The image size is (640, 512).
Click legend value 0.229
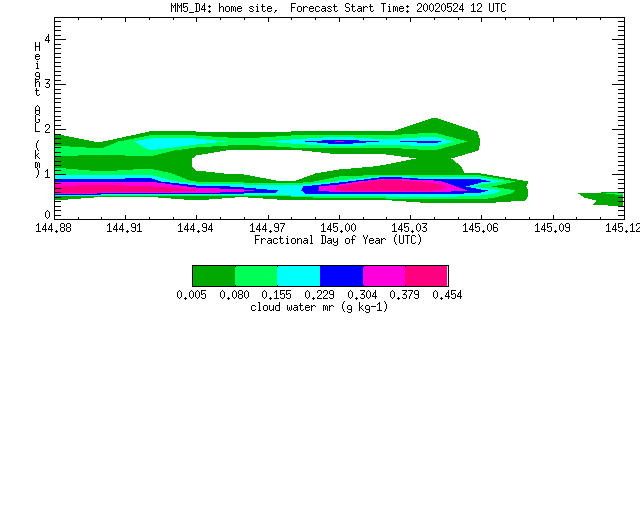coord(320,295)
